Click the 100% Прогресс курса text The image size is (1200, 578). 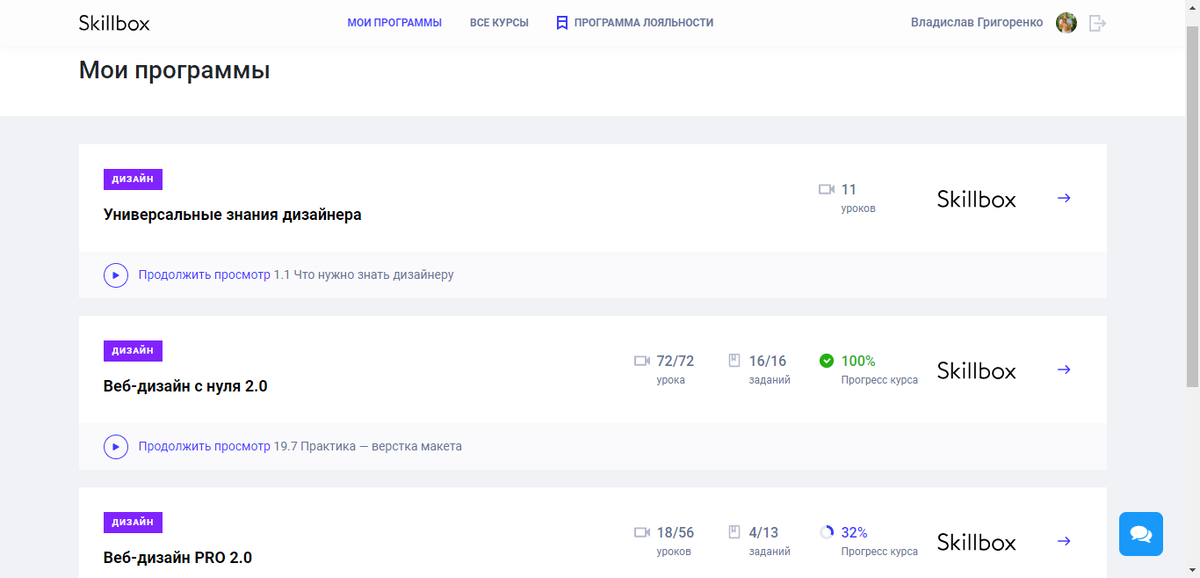[x=879, y=369]
